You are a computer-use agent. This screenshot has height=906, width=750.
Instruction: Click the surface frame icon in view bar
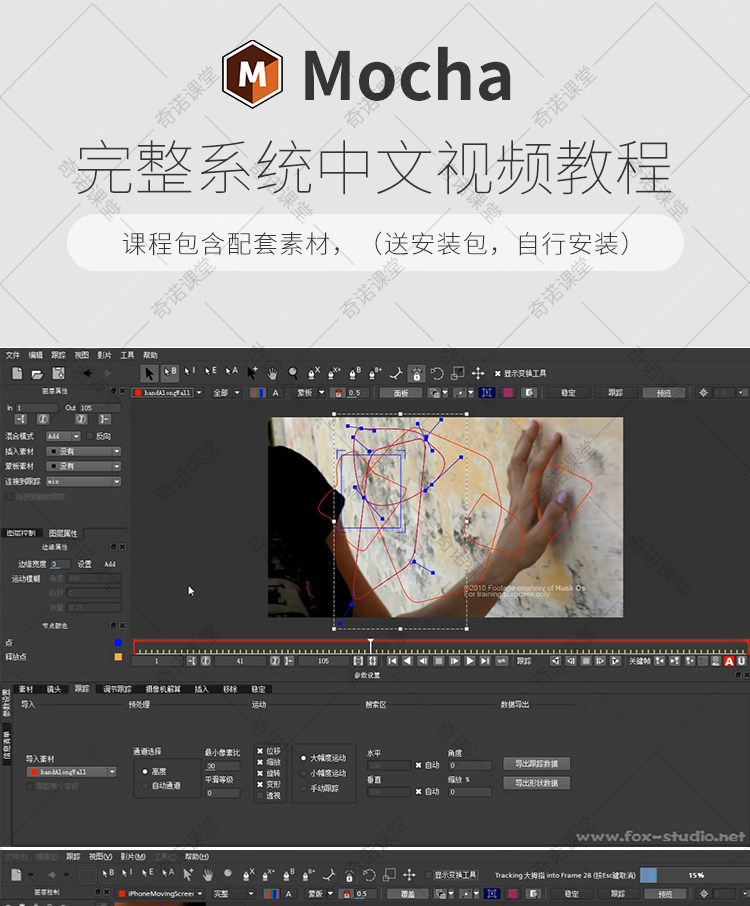[487, 393]
